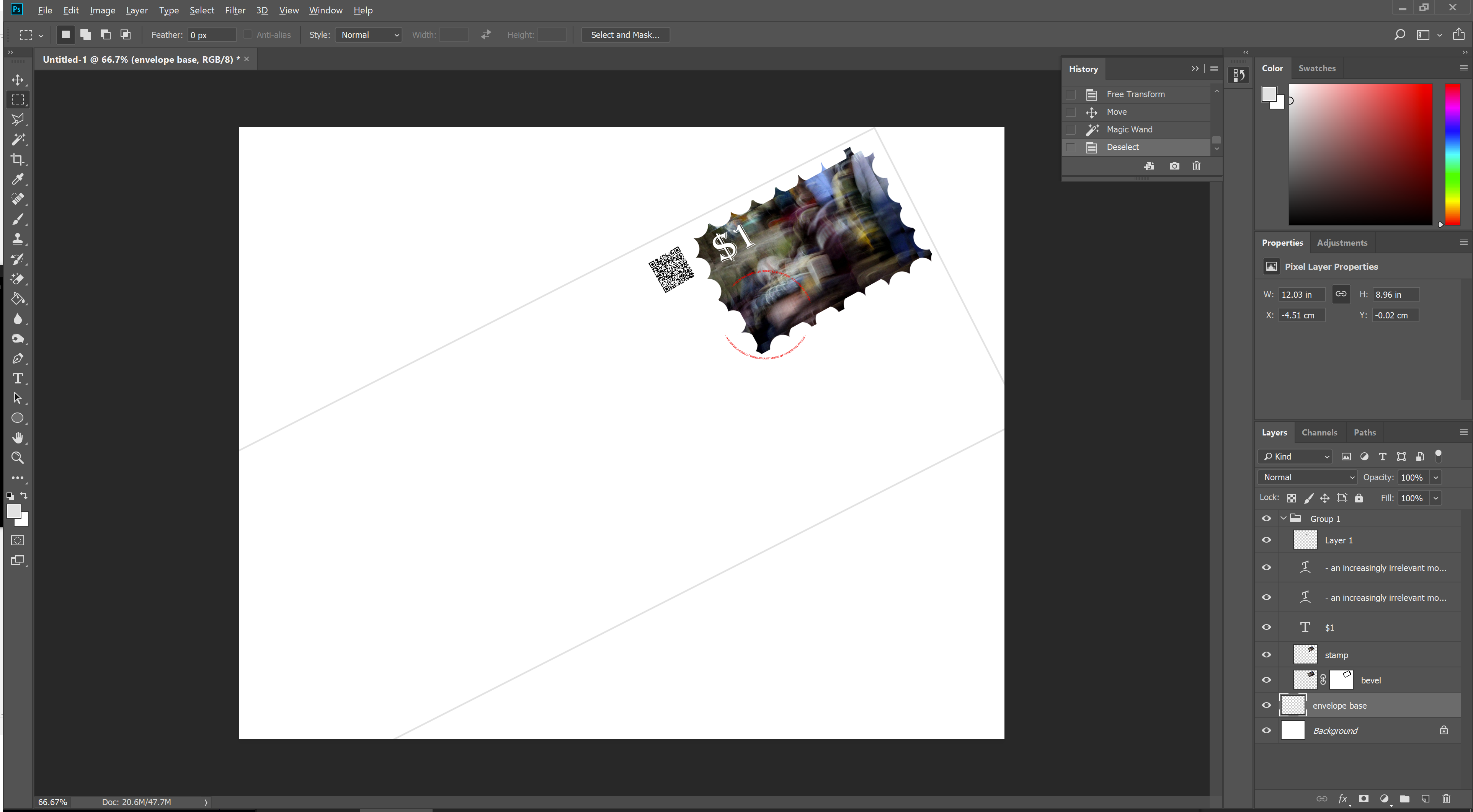
Task: Toggle visibility of the $1 text layer
Action: pyautogui.click(x=1267, y=628)
